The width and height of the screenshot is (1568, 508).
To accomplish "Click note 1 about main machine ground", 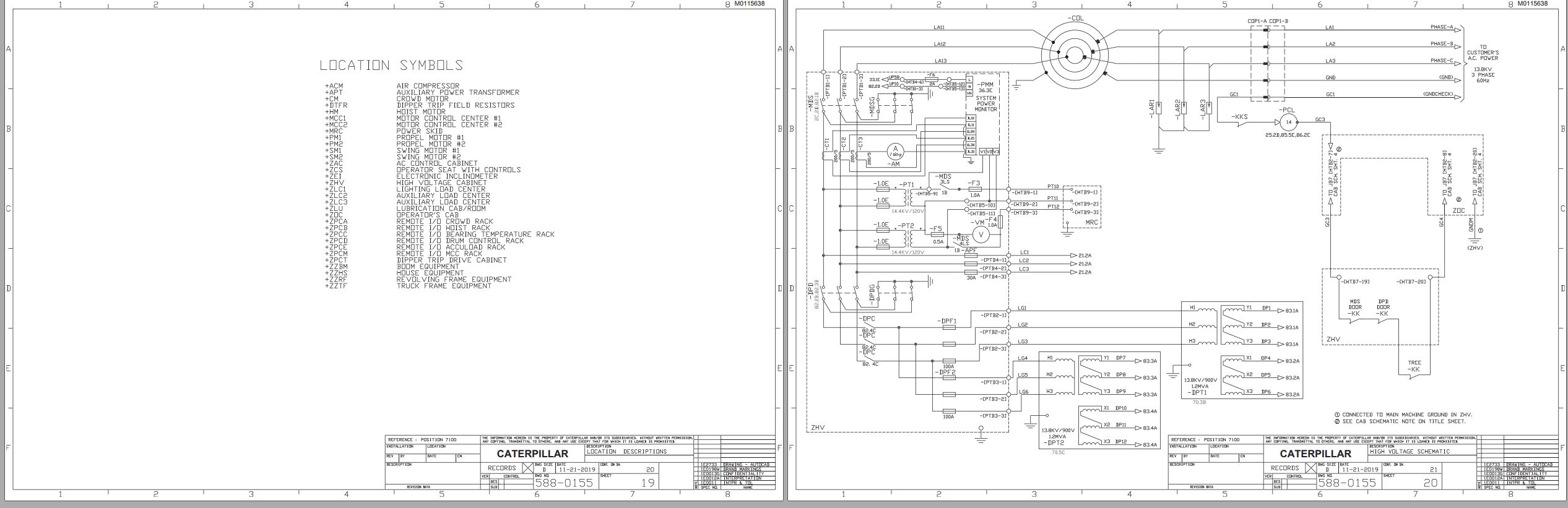I will pyautogui.click(x=1403, y=415).
